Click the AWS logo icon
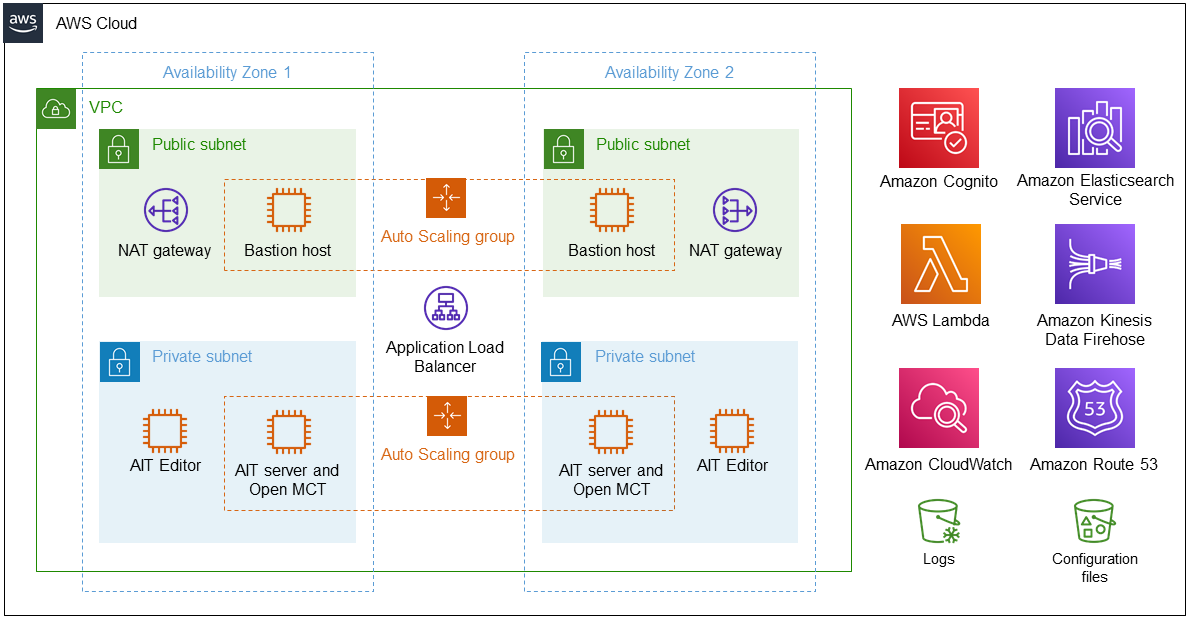Screen dimensions: 1190x620 (x=23, y=23)
